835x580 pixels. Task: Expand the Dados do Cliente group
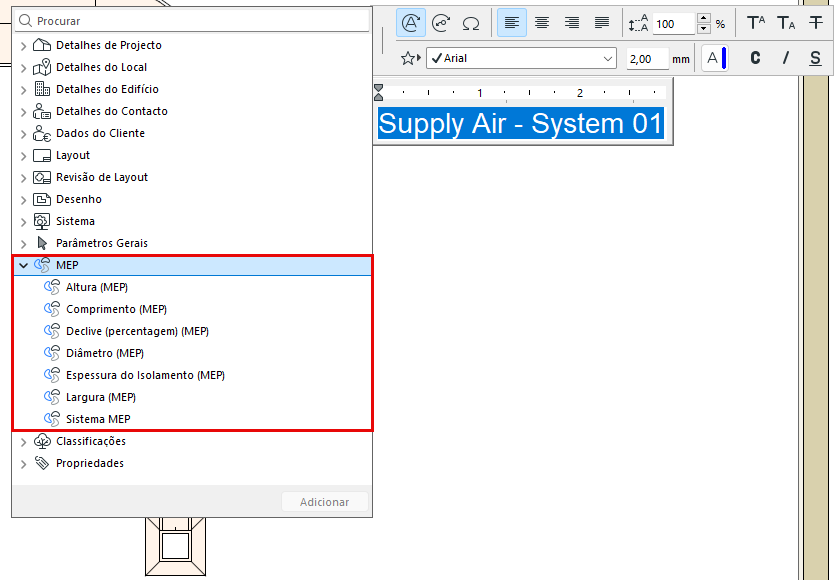23,134
